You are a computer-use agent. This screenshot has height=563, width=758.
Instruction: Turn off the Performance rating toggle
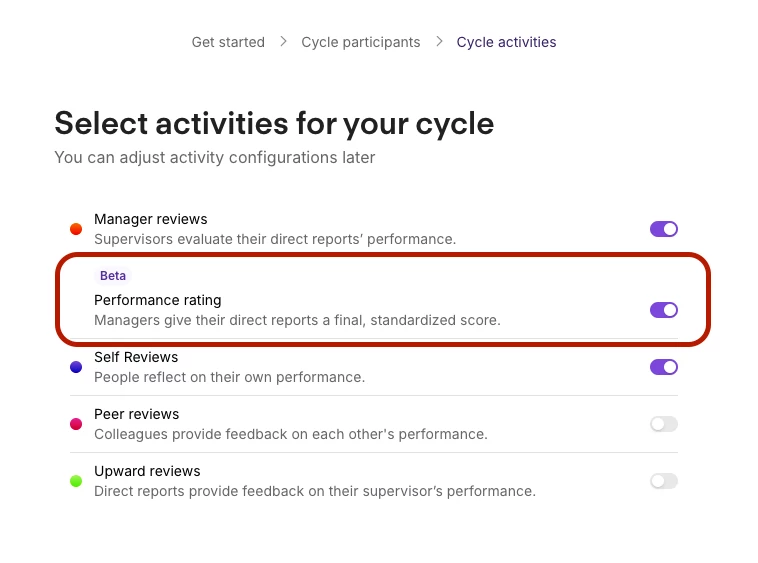[664, 310]
